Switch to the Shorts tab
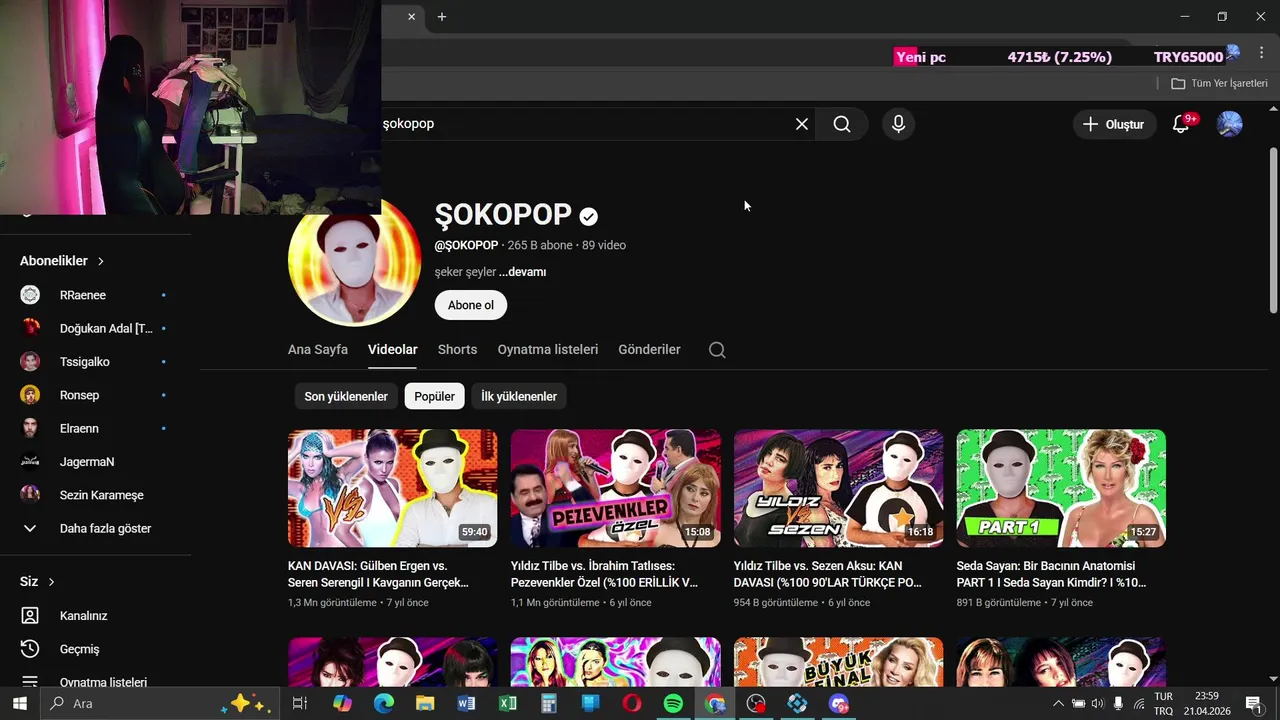Viewport: 1280px width, 720px height. coord(457,350)
